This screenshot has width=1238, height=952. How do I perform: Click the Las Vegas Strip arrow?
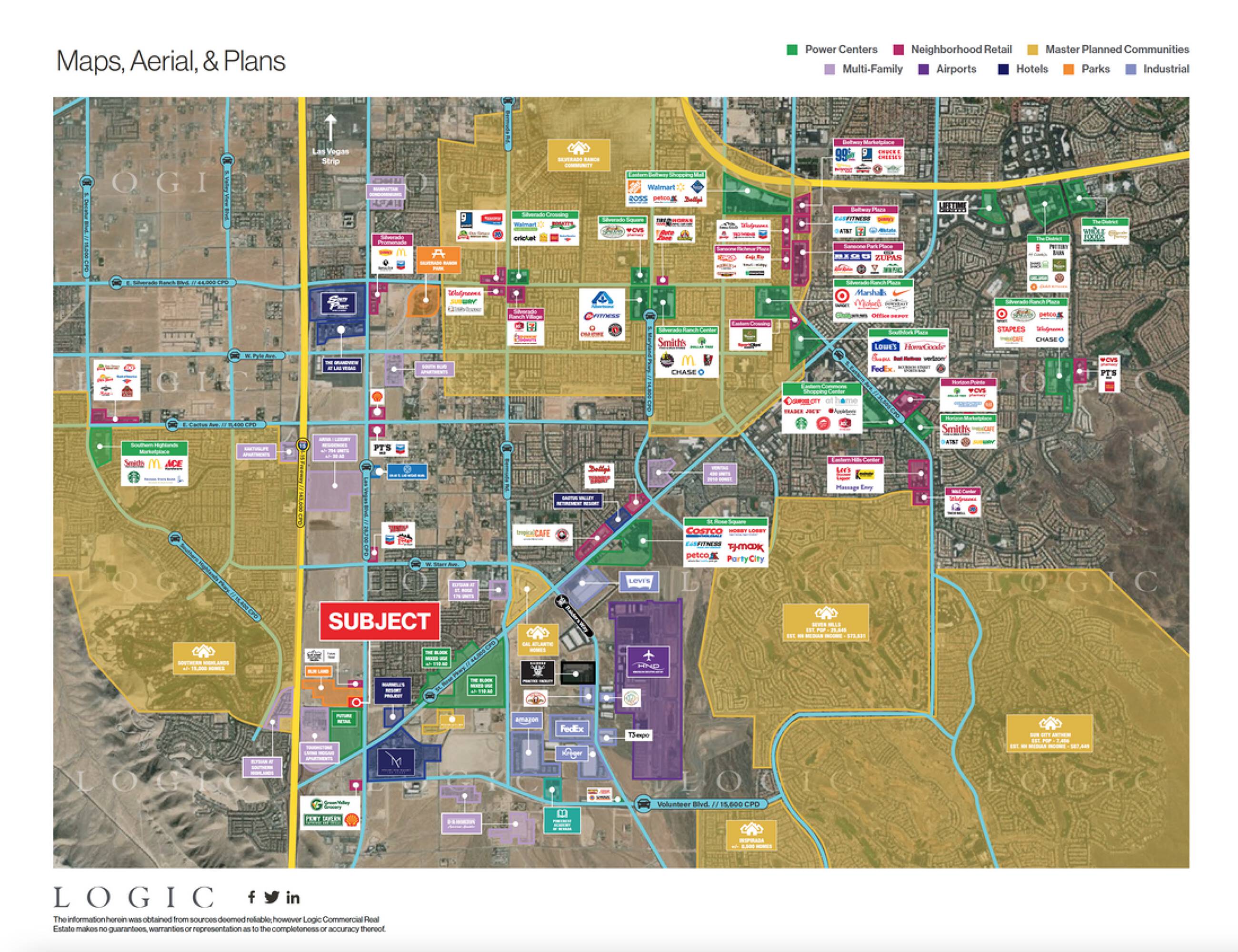330,128
